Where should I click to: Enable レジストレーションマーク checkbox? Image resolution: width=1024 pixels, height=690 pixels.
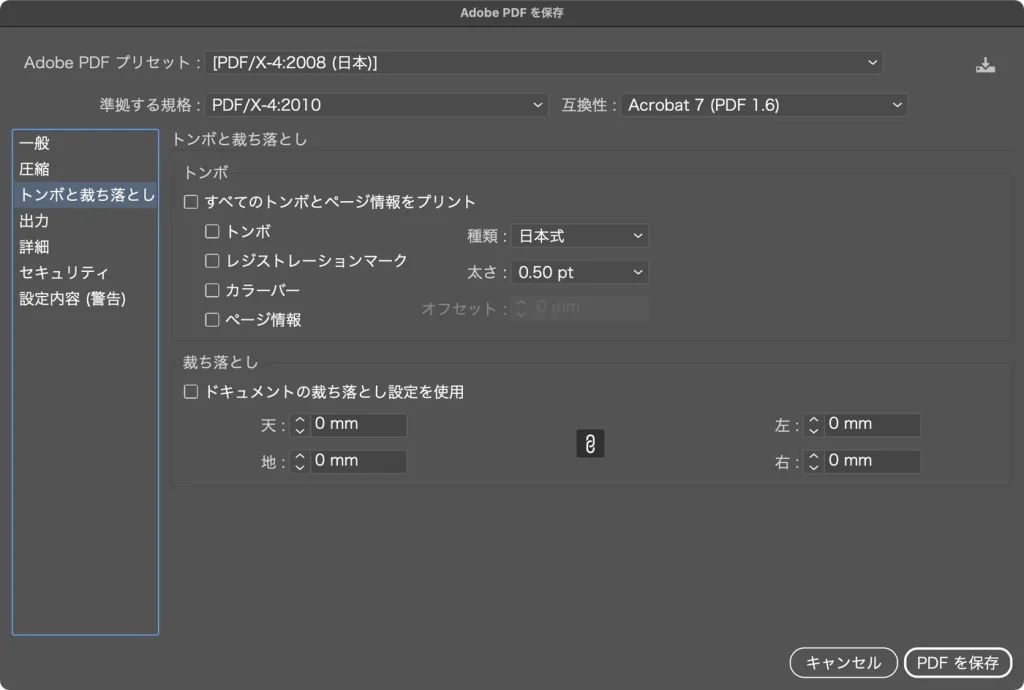pyautogui.click(x=212, y=260)
